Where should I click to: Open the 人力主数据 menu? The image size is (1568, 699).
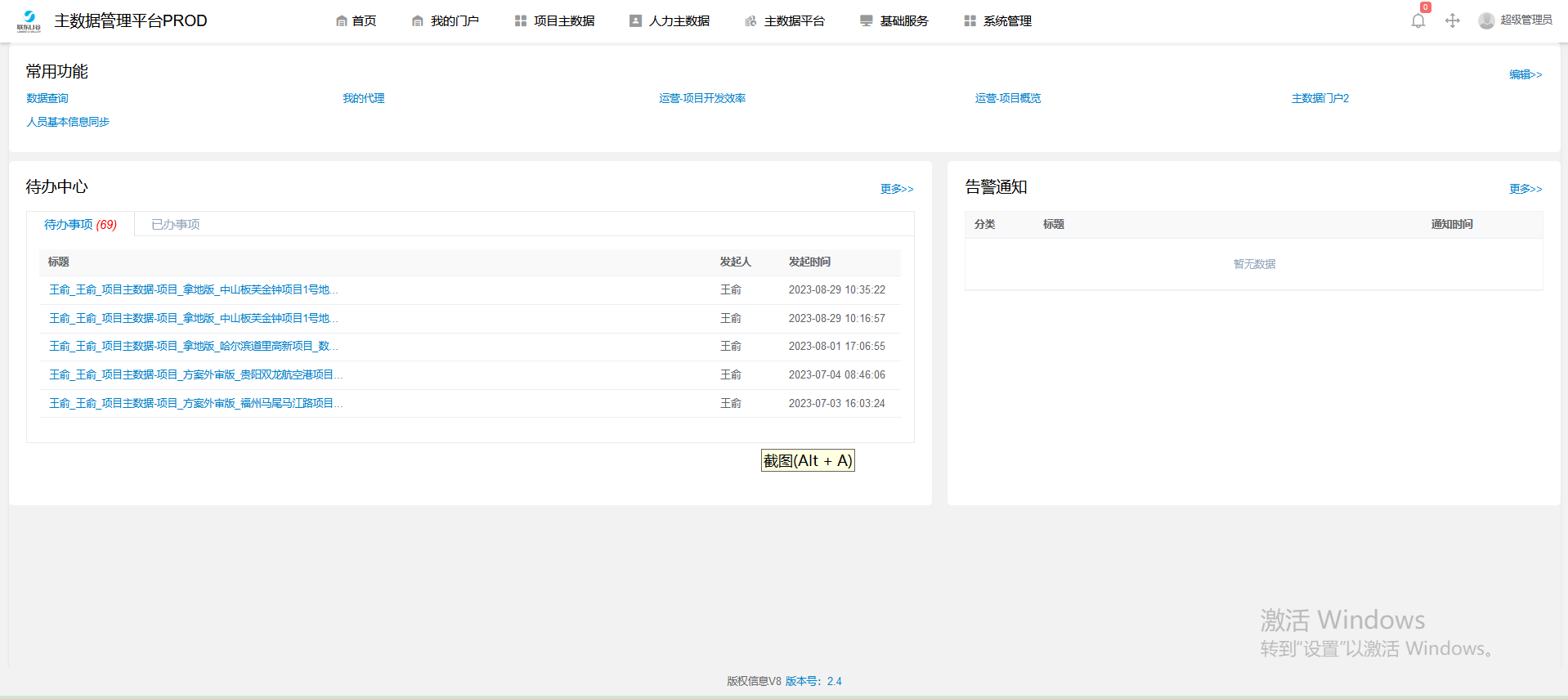(x=679, y=21)
